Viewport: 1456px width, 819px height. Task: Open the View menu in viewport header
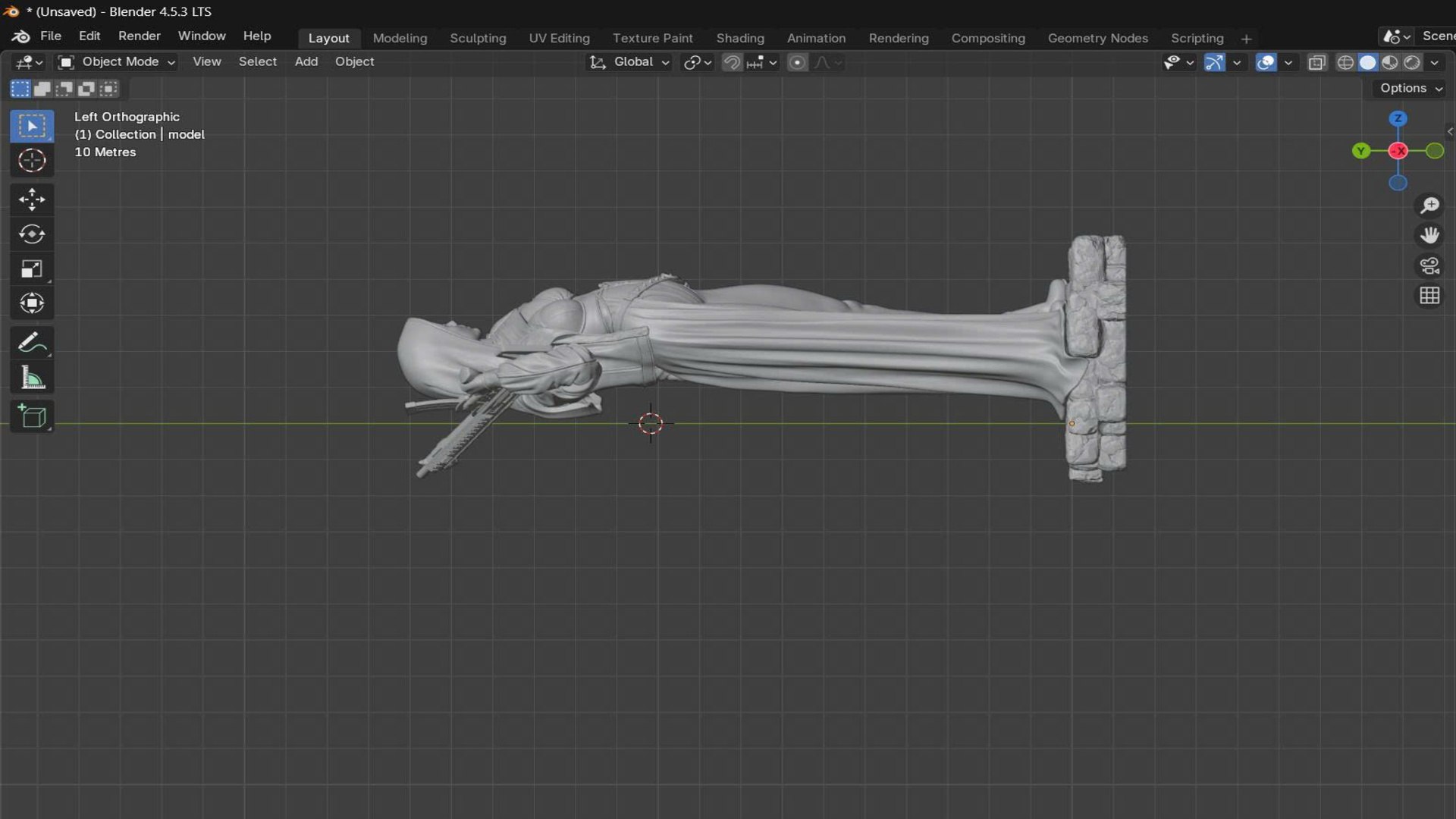tap(206, 62)
